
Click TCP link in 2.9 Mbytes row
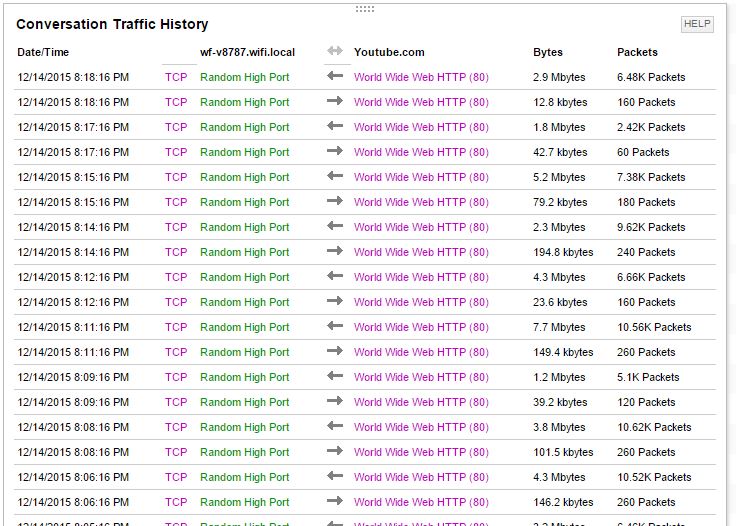(176, 77)
